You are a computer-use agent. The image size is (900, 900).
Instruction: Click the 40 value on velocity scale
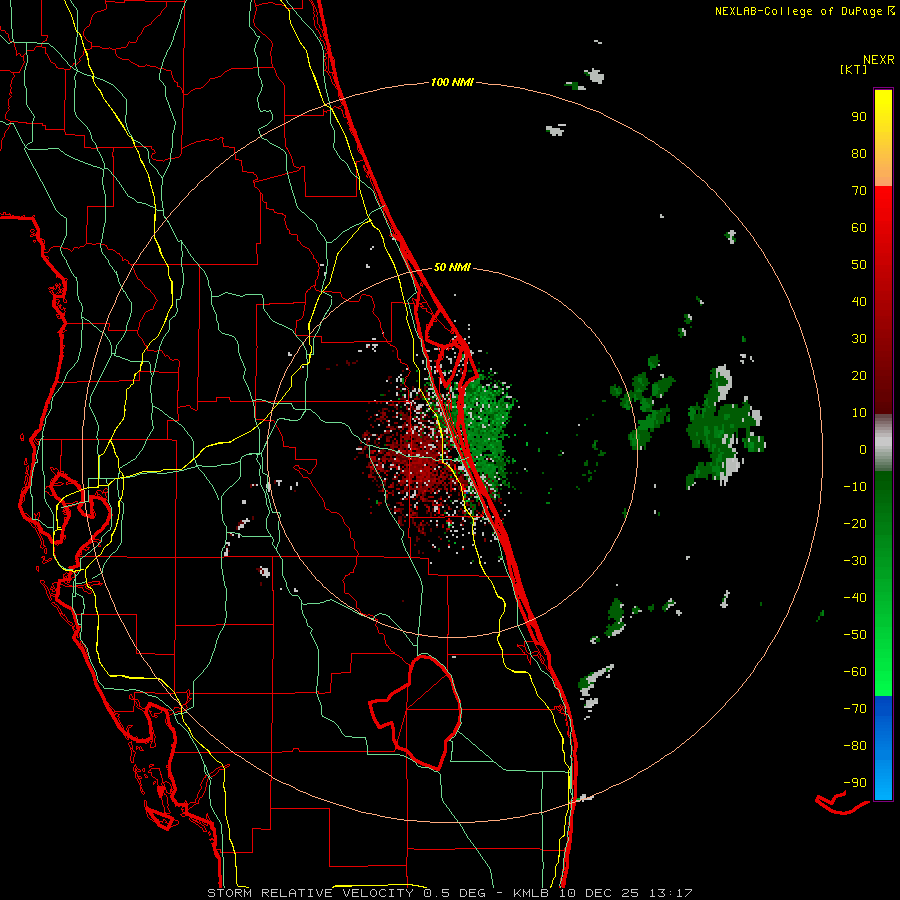(x=859, y=301)
